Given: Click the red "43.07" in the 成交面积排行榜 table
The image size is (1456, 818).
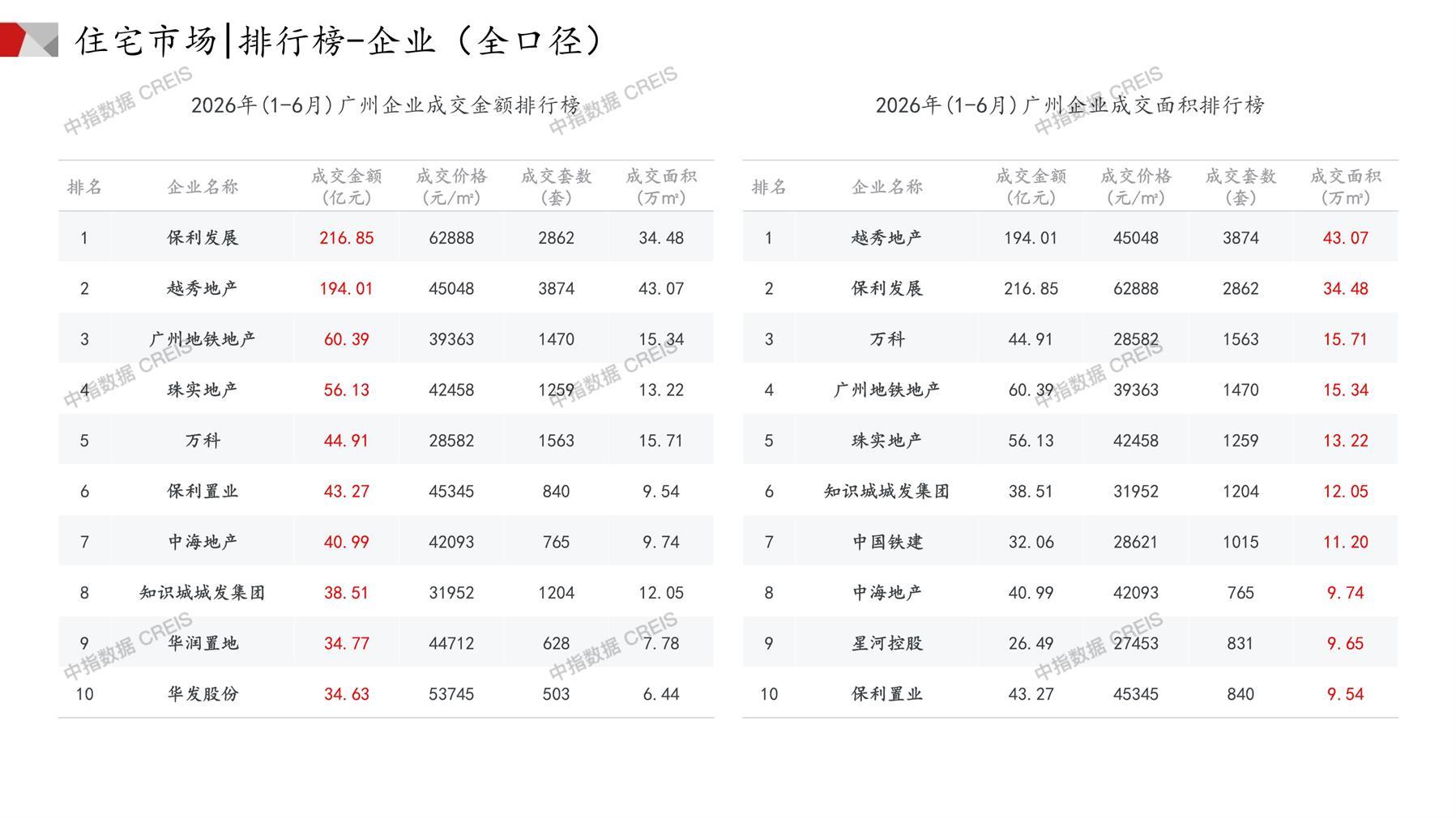Looking at the screenshot, I should point(1345,238).
